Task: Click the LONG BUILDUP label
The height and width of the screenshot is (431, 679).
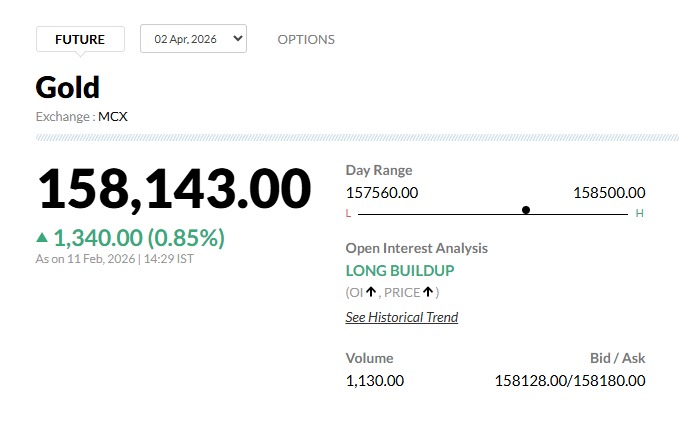Action: pos(400,270)
